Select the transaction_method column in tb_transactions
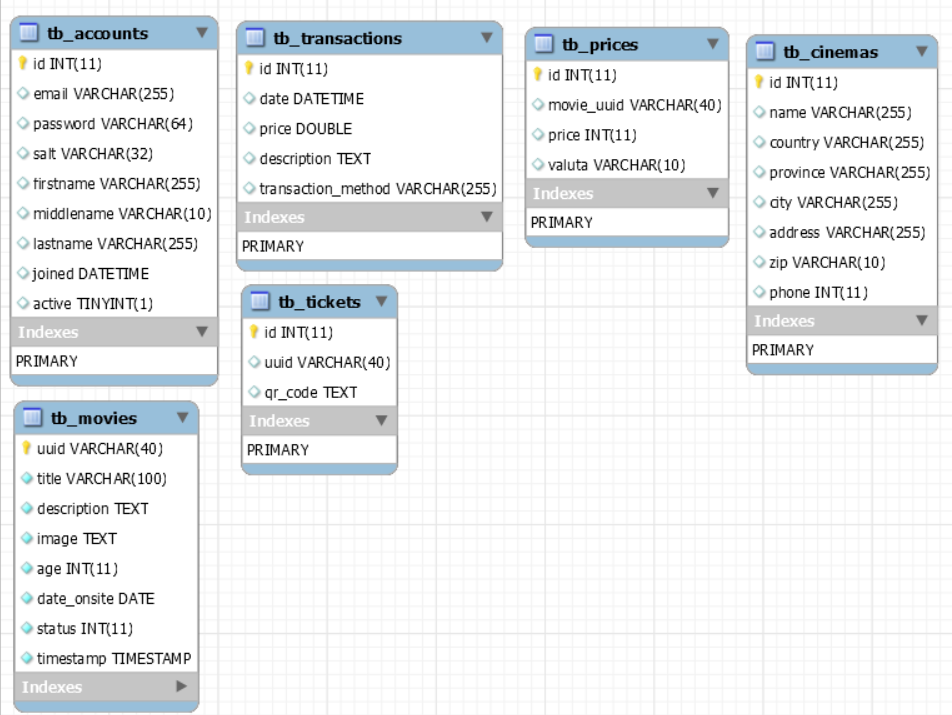 click(377, 188)
